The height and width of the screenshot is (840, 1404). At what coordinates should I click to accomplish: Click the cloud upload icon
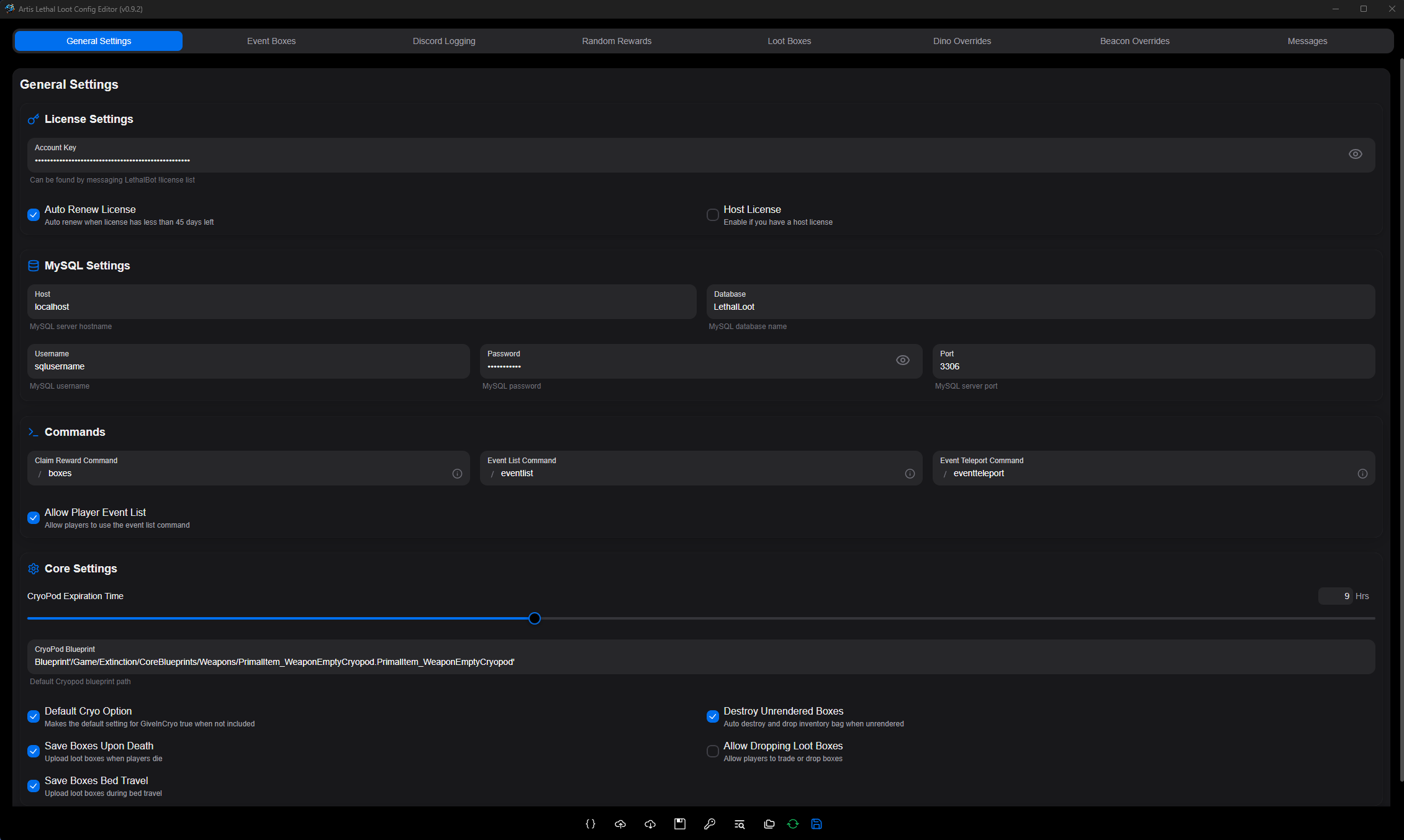[x=620, y=824]
